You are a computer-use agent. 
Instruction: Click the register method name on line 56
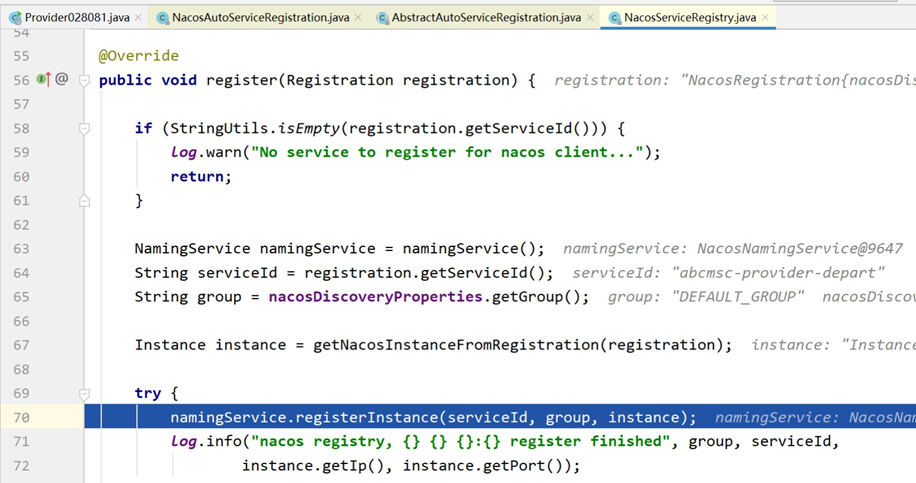point(242,80)
